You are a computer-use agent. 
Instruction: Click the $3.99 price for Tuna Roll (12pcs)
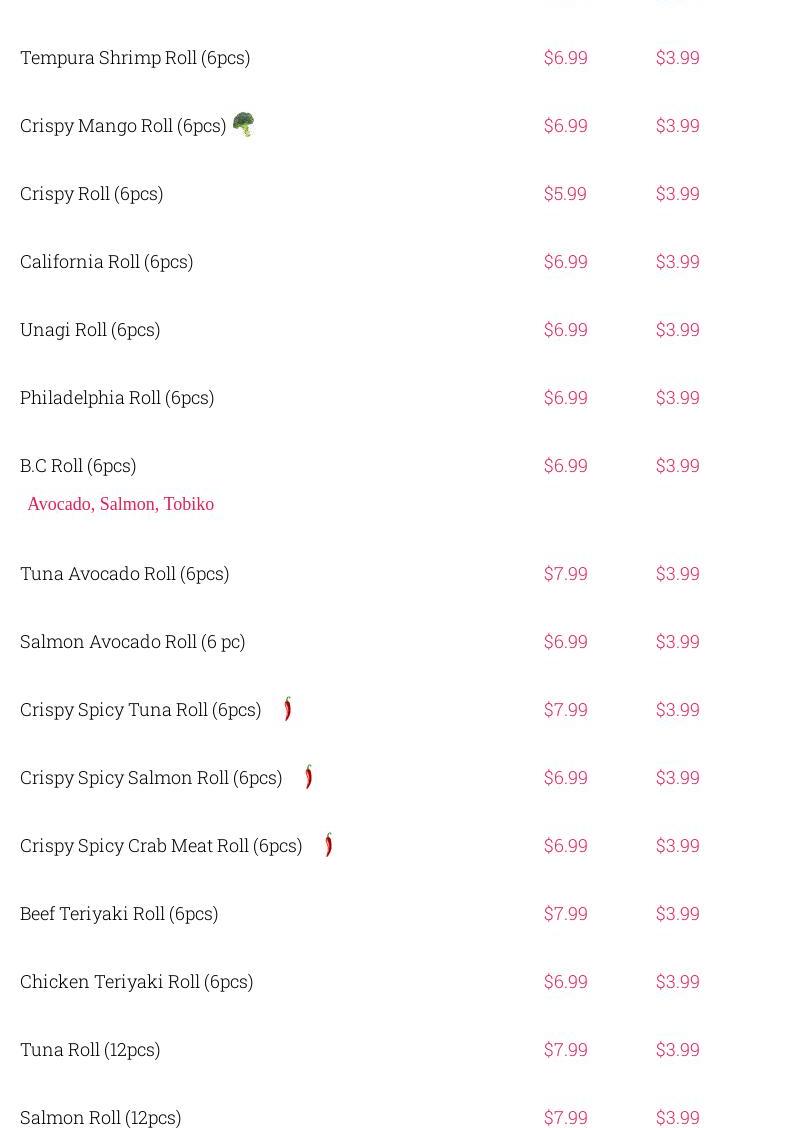[x=677, y=1050]
